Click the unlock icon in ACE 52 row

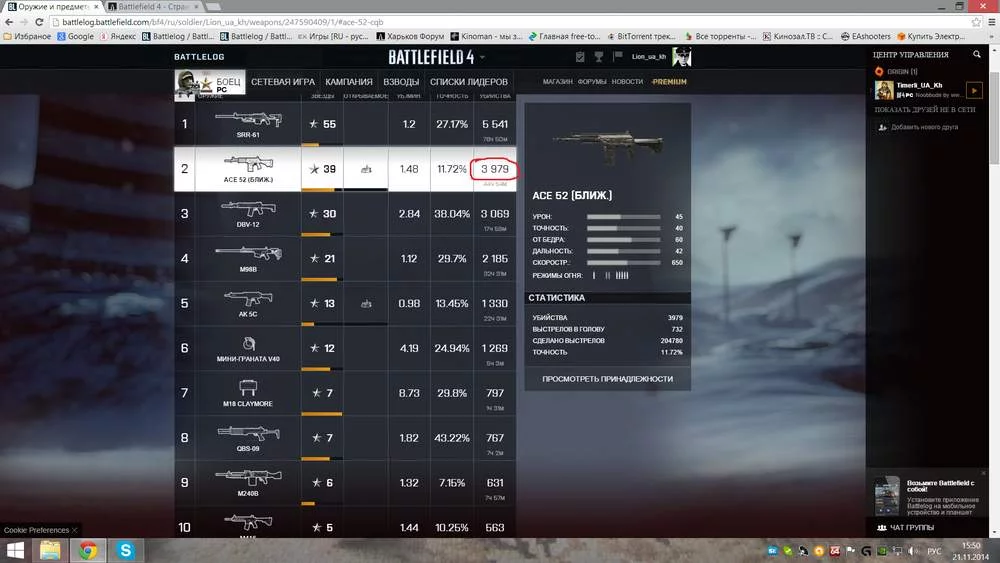tap(366, 169)
